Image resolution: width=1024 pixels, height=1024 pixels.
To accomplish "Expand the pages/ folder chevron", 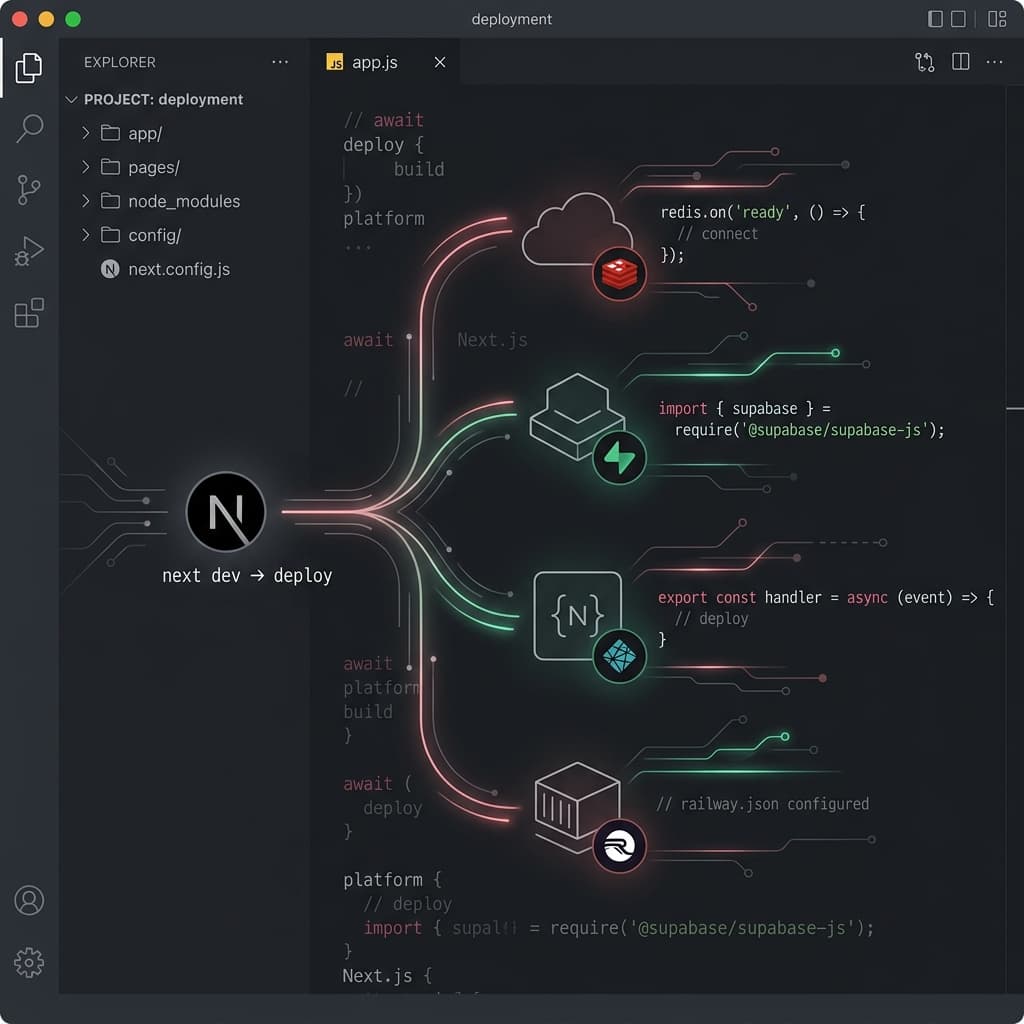I will (x=86, y=167).
